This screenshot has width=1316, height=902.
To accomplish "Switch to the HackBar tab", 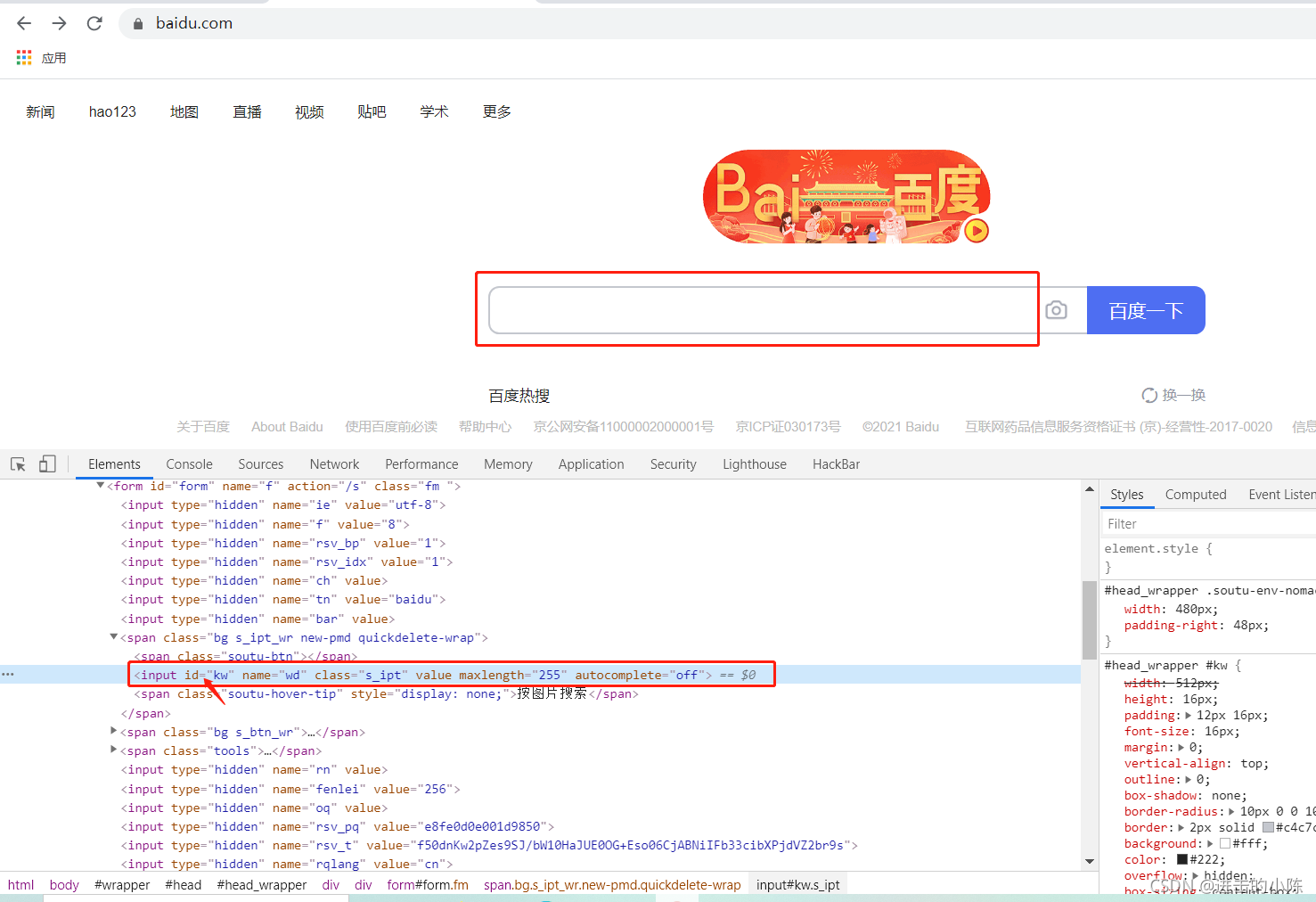I will click(836, 464).
